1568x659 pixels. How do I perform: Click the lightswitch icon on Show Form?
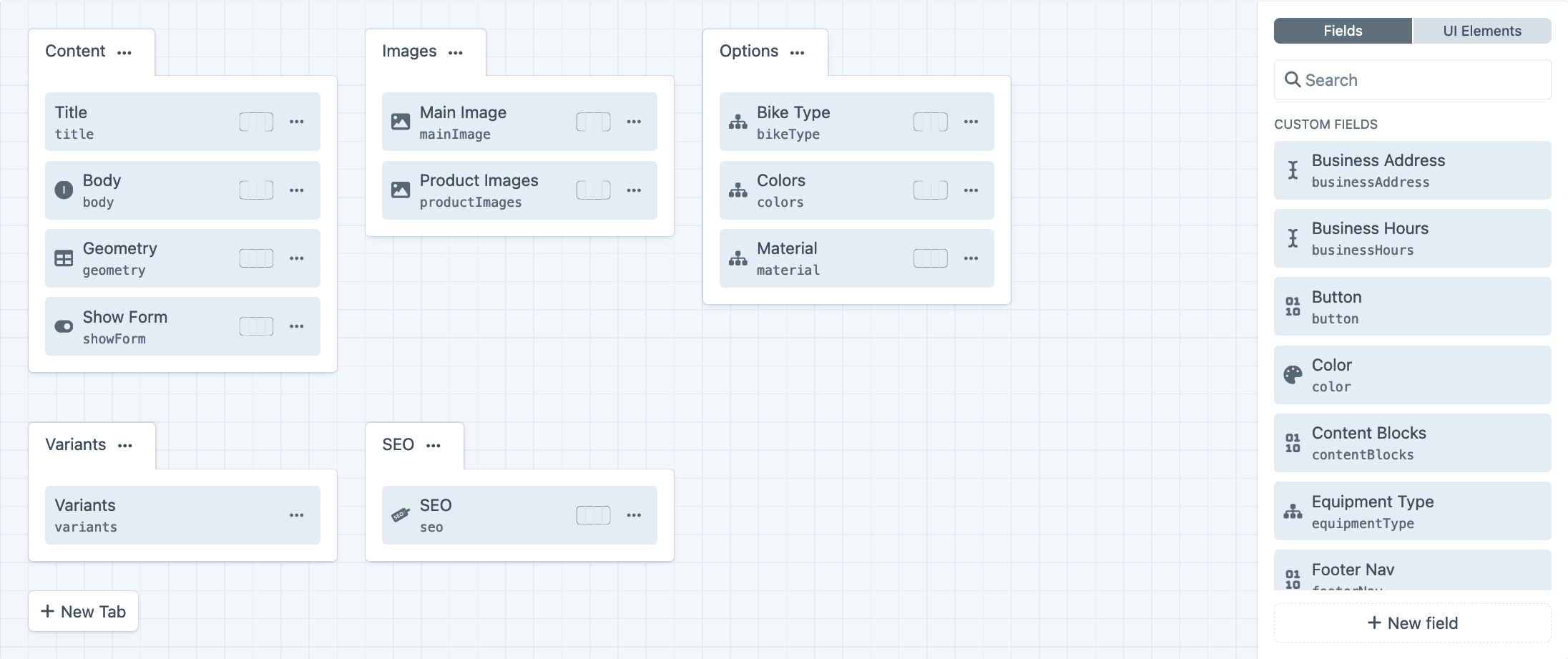(64, 327)
